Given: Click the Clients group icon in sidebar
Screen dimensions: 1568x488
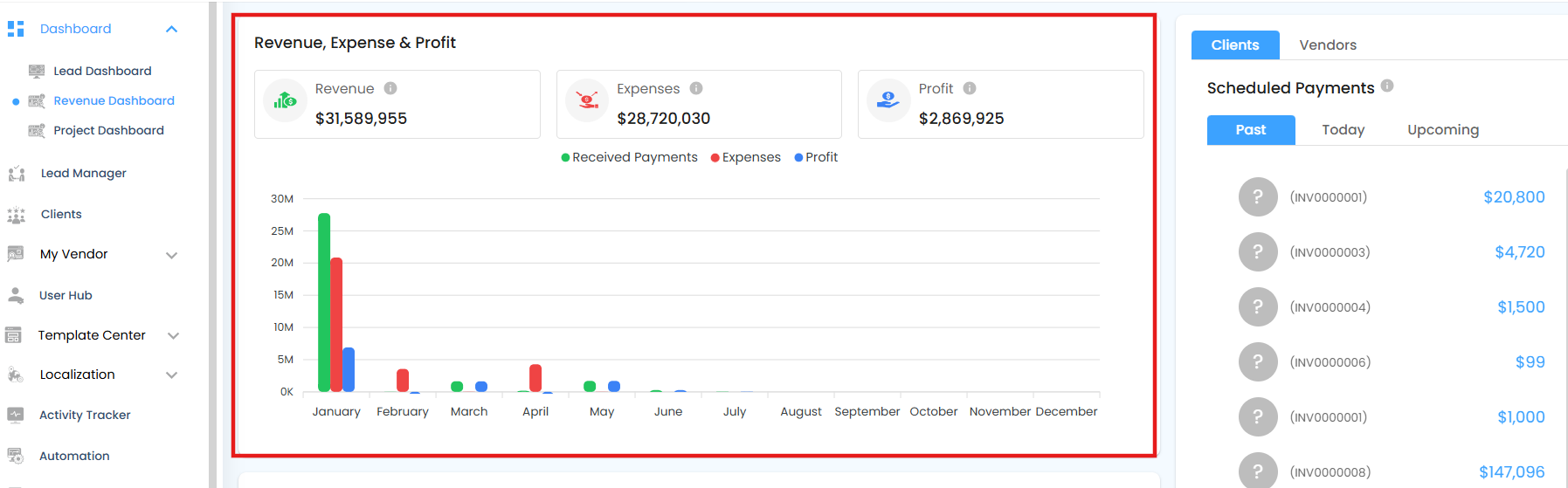Looking at the screenshot, I should [x=16, y=215].
